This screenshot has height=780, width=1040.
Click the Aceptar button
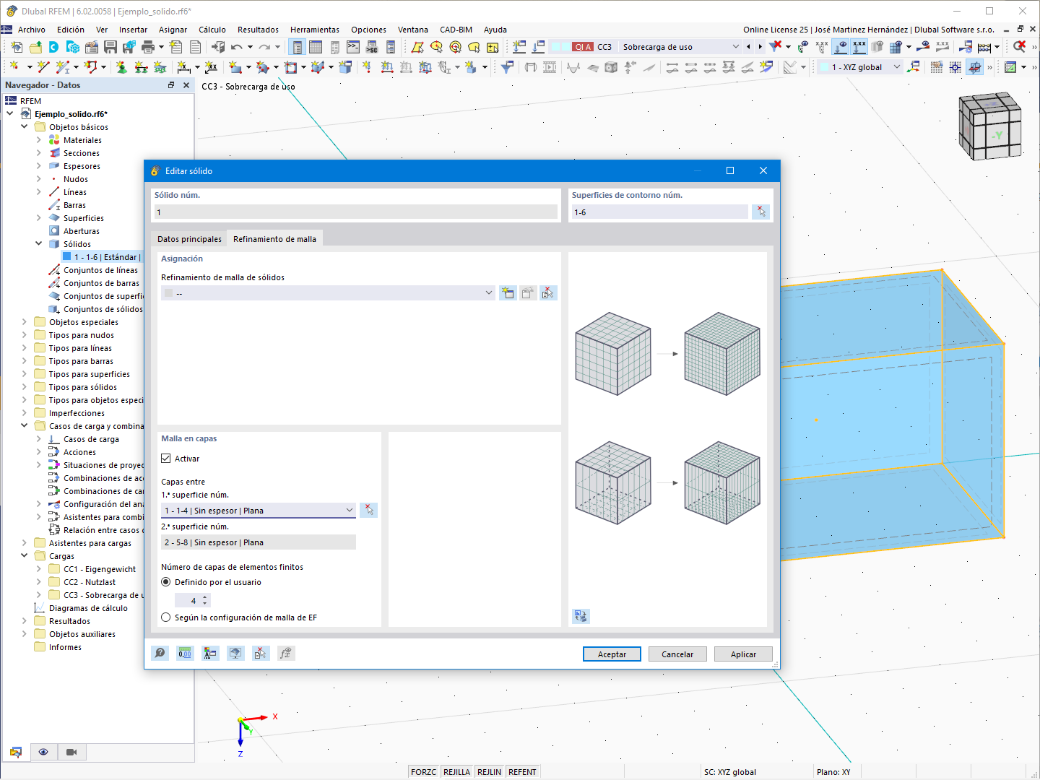612,654
